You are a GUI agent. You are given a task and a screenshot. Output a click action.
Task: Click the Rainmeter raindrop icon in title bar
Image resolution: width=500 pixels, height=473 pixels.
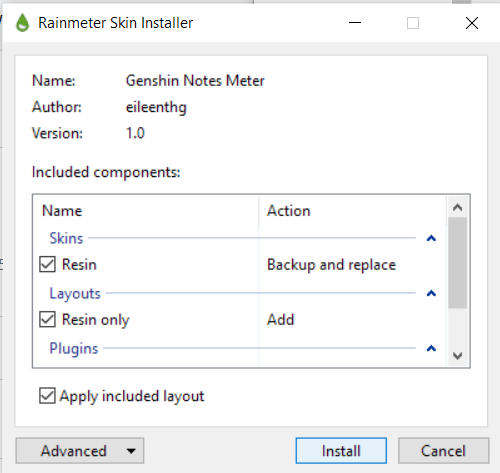pyautogui.click(x=22, y=23)
